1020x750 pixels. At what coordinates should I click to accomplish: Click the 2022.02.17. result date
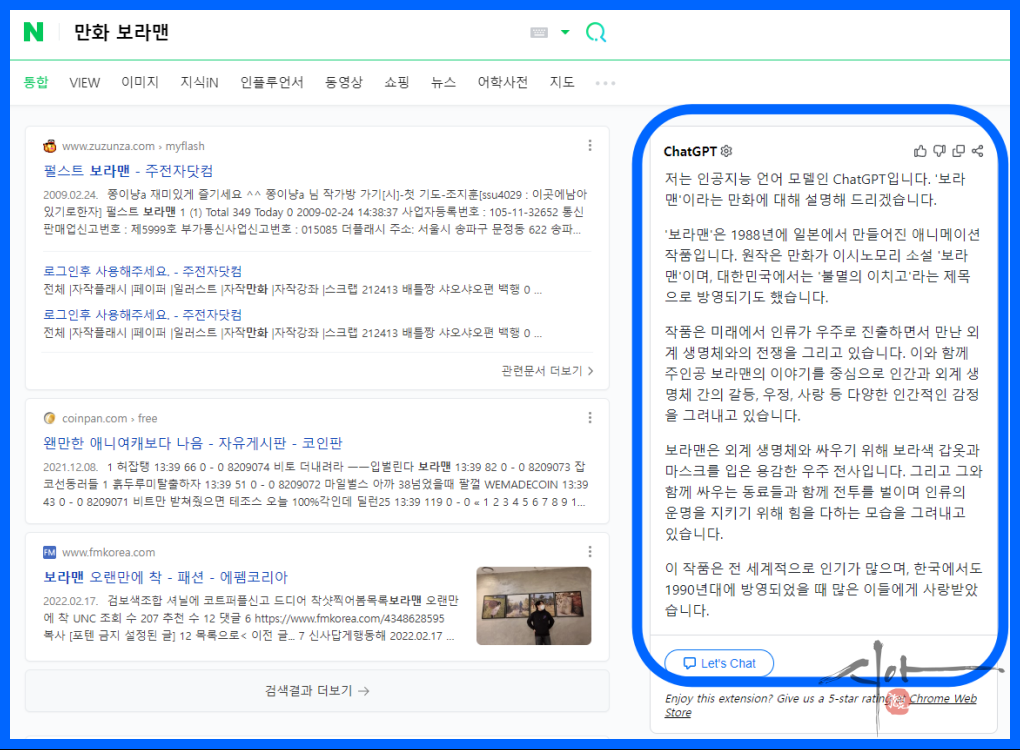(x=71, y=601)
